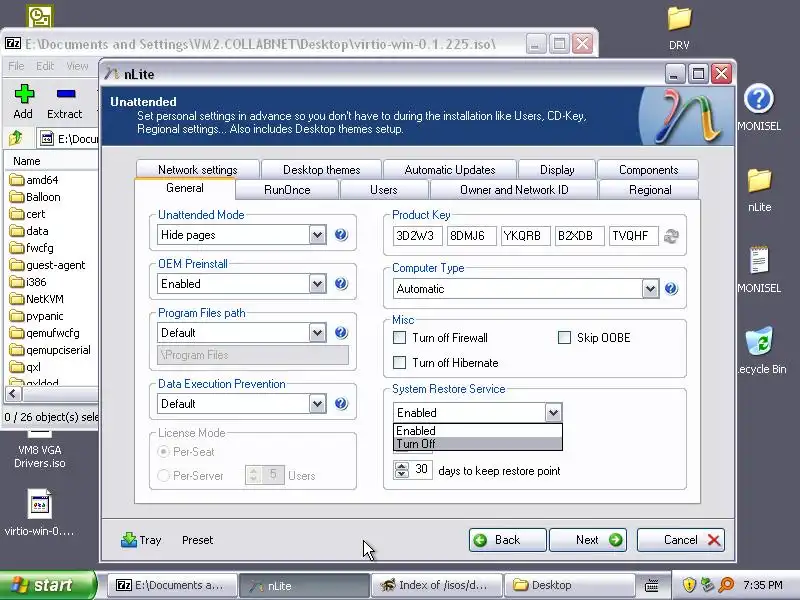Select the MONISEL help file desktop icon
800x600 pixels.
tap(758, 99)
